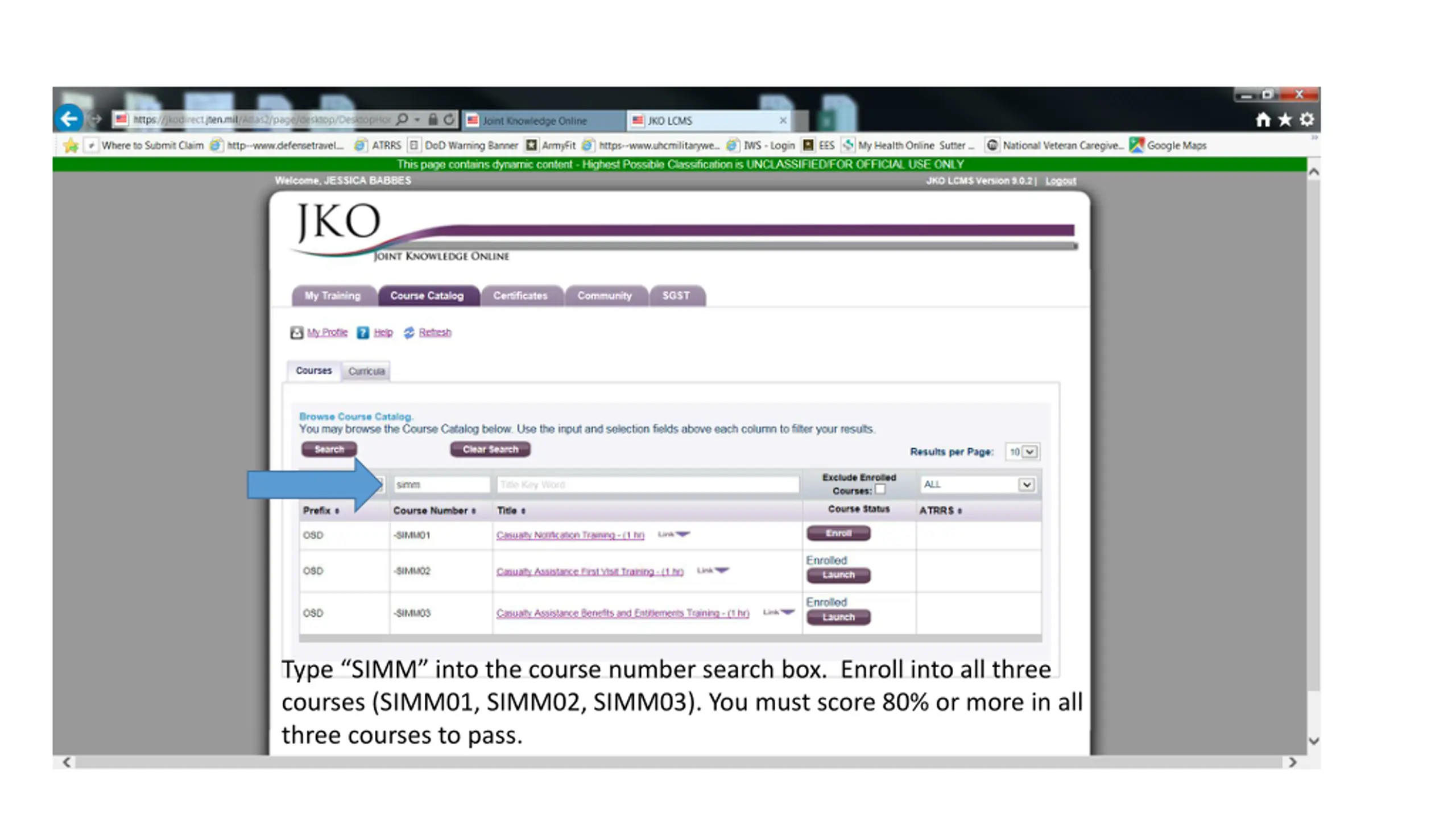Image resolution: width=1456 pixels, height=819 pixels.
Task: Launch the SIMM03 course
Action: pyautogui.click(x=838, y=617)
